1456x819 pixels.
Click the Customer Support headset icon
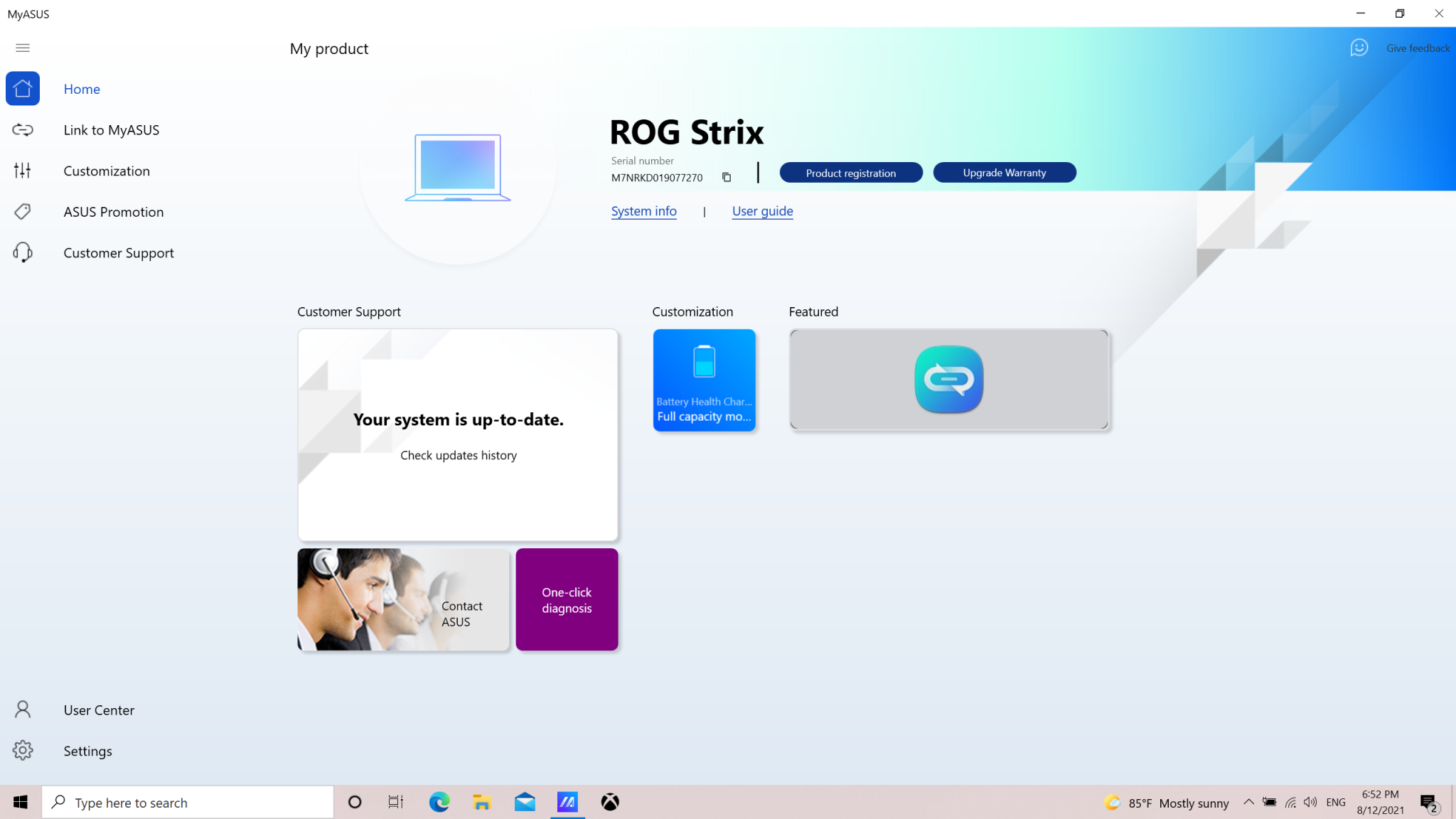[x=23, y=253]
